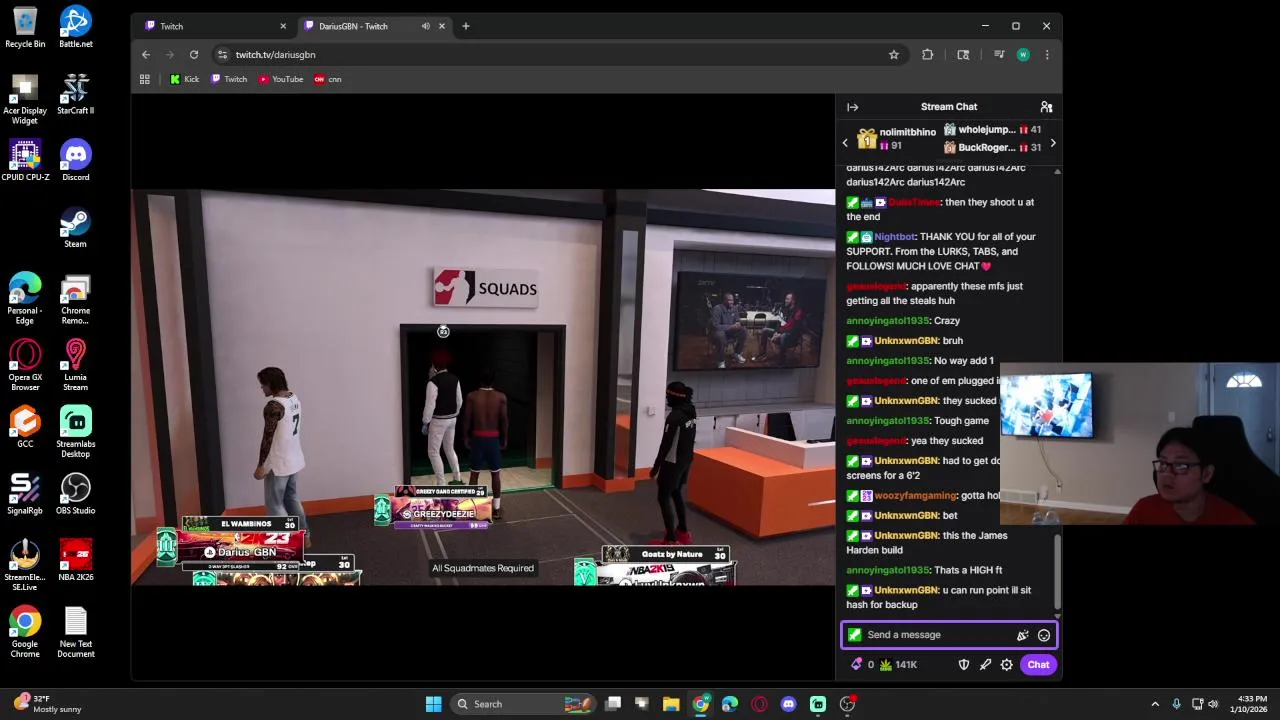The height and width of the screenshot is (720, 1280).
Task: Open the emote picker in chat
Action: 1044,635
